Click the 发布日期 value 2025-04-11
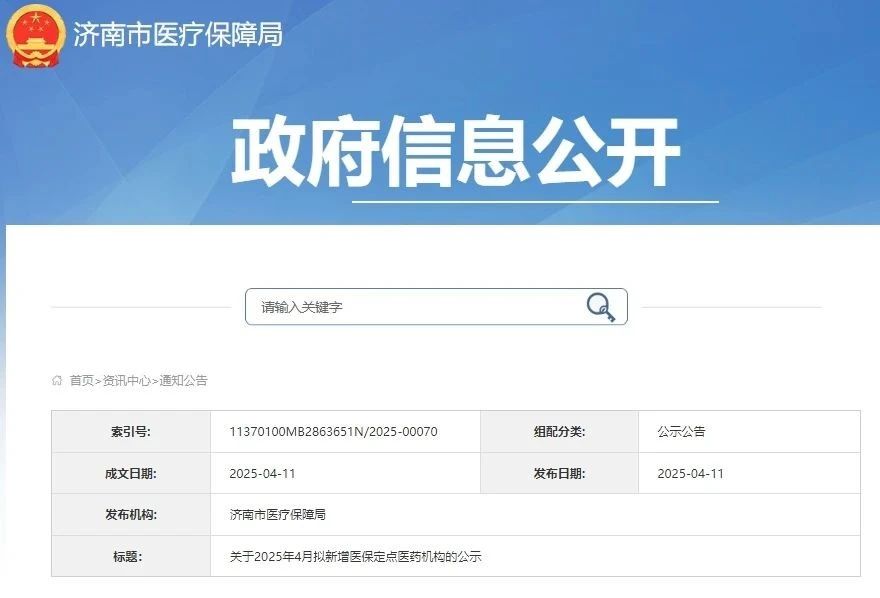This screenshot has width=880, height=598. (690, 473)
